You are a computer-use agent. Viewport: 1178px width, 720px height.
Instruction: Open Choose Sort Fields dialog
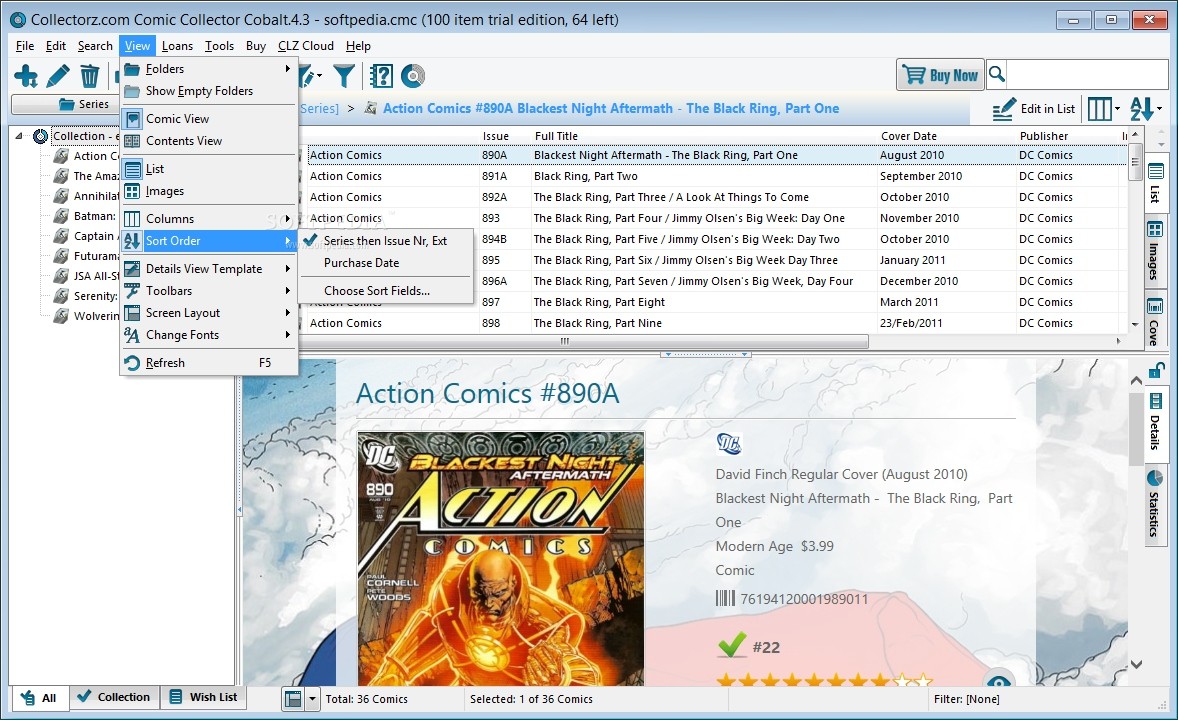coord(386,291)
